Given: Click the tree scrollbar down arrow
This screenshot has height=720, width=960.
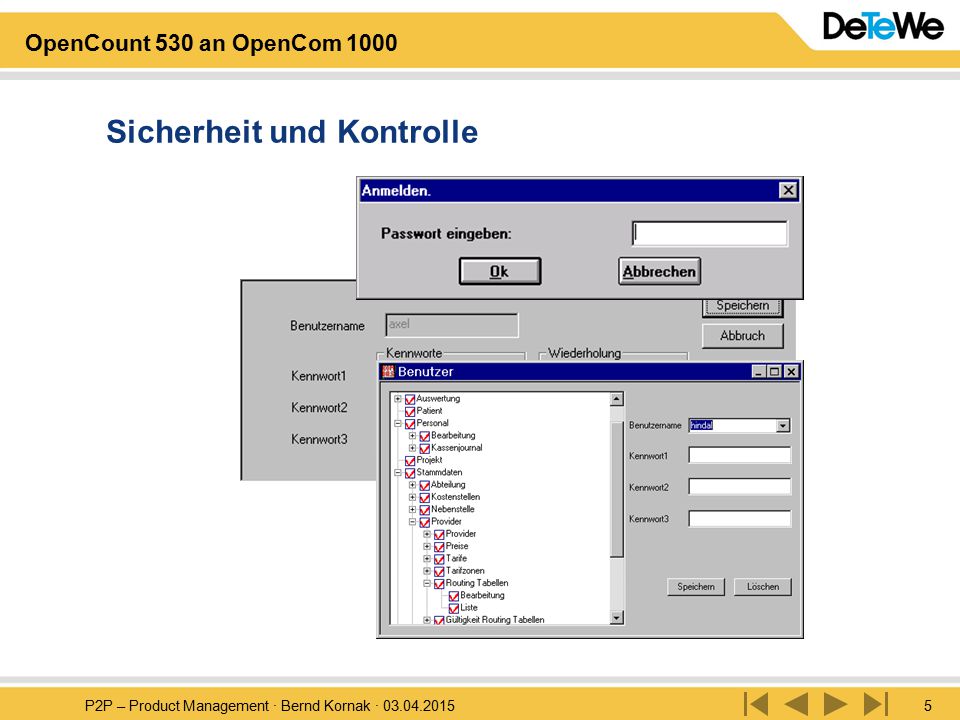Looking at the screenshot, I should tap(617, 617).
